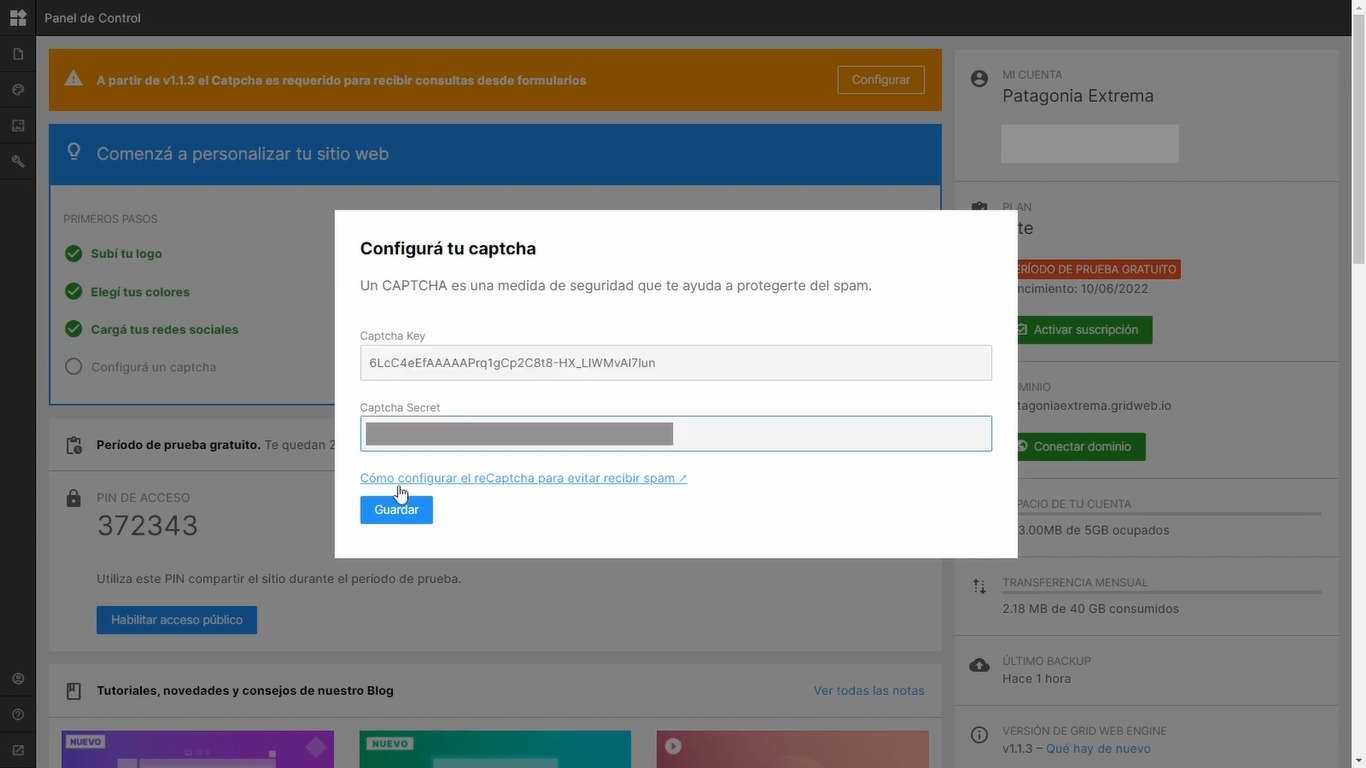Open the image gallery sidebar icon
This screenshot has height=768, width=1366.
pyautogui.click(x=18, y=126)
